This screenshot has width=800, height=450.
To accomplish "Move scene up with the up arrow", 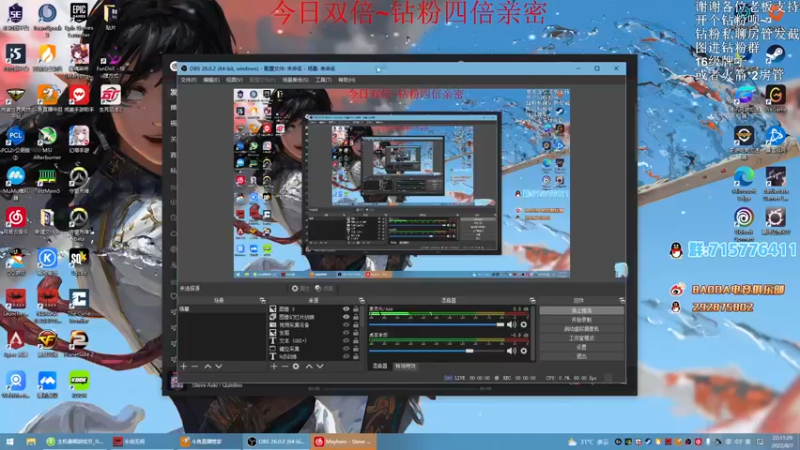I will 208,366.
